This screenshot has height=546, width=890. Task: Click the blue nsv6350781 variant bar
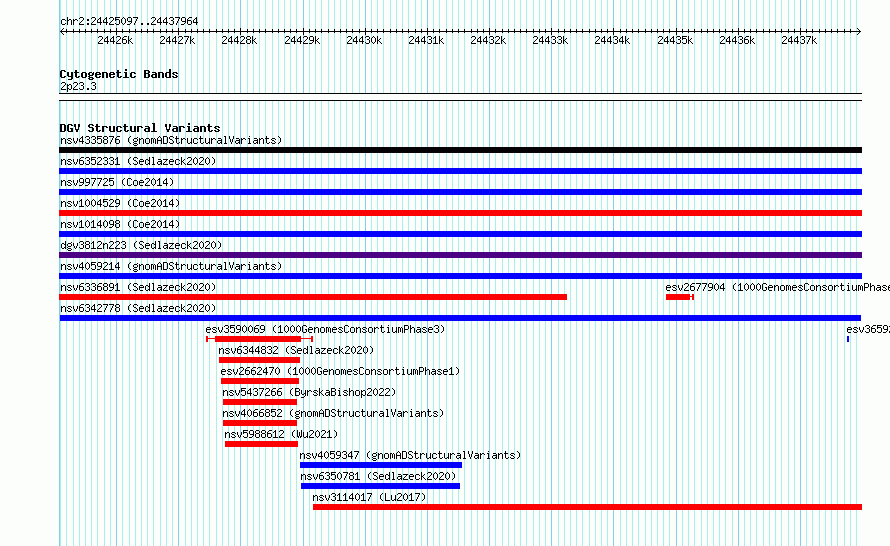tap(380, 486)
